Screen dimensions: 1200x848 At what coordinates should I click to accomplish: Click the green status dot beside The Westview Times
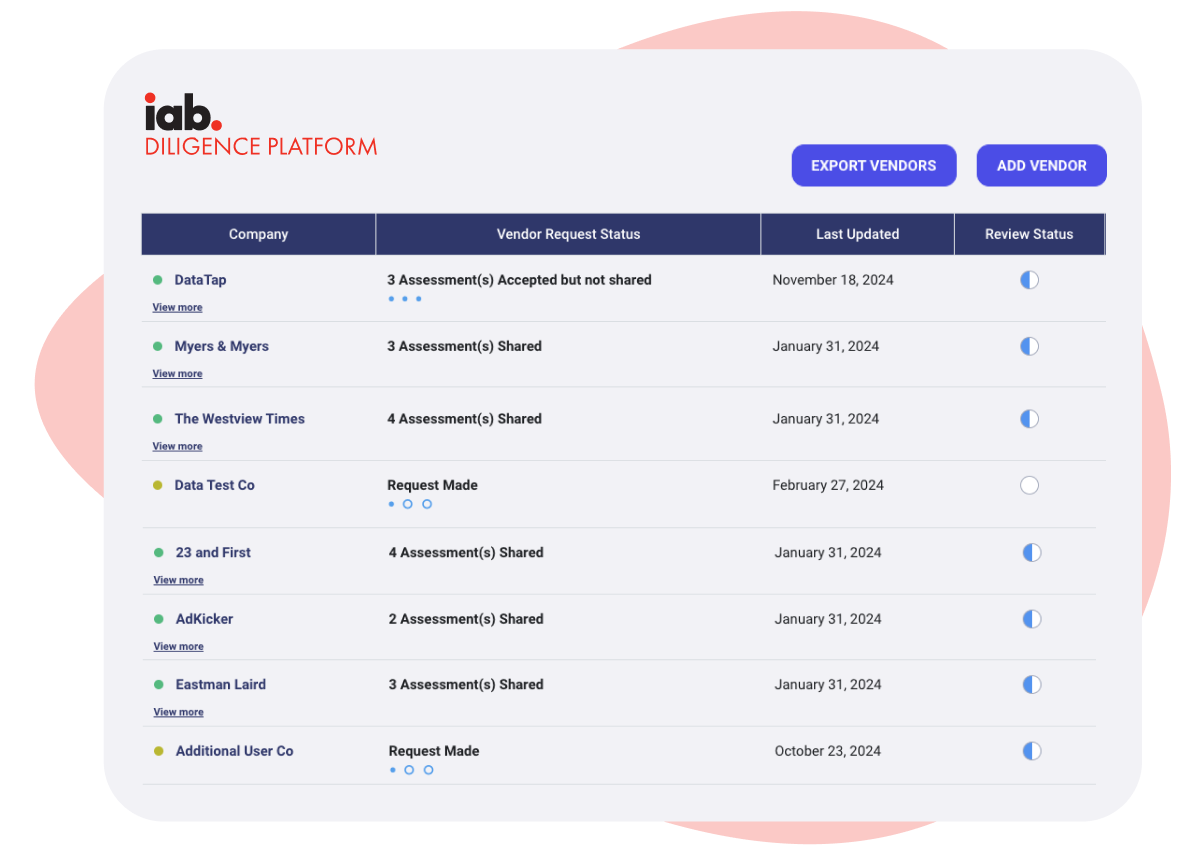[x=158, y=419]
